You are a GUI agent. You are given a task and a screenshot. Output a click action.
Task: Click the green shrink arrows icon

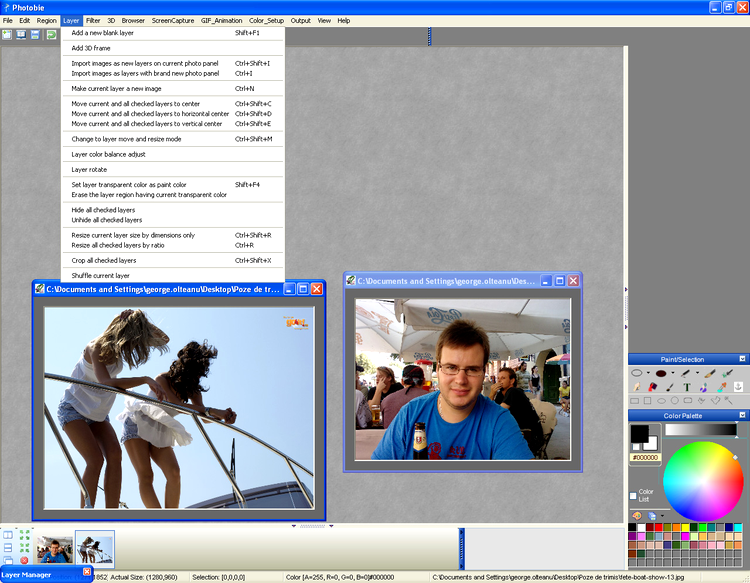click(x=24, y=548)
